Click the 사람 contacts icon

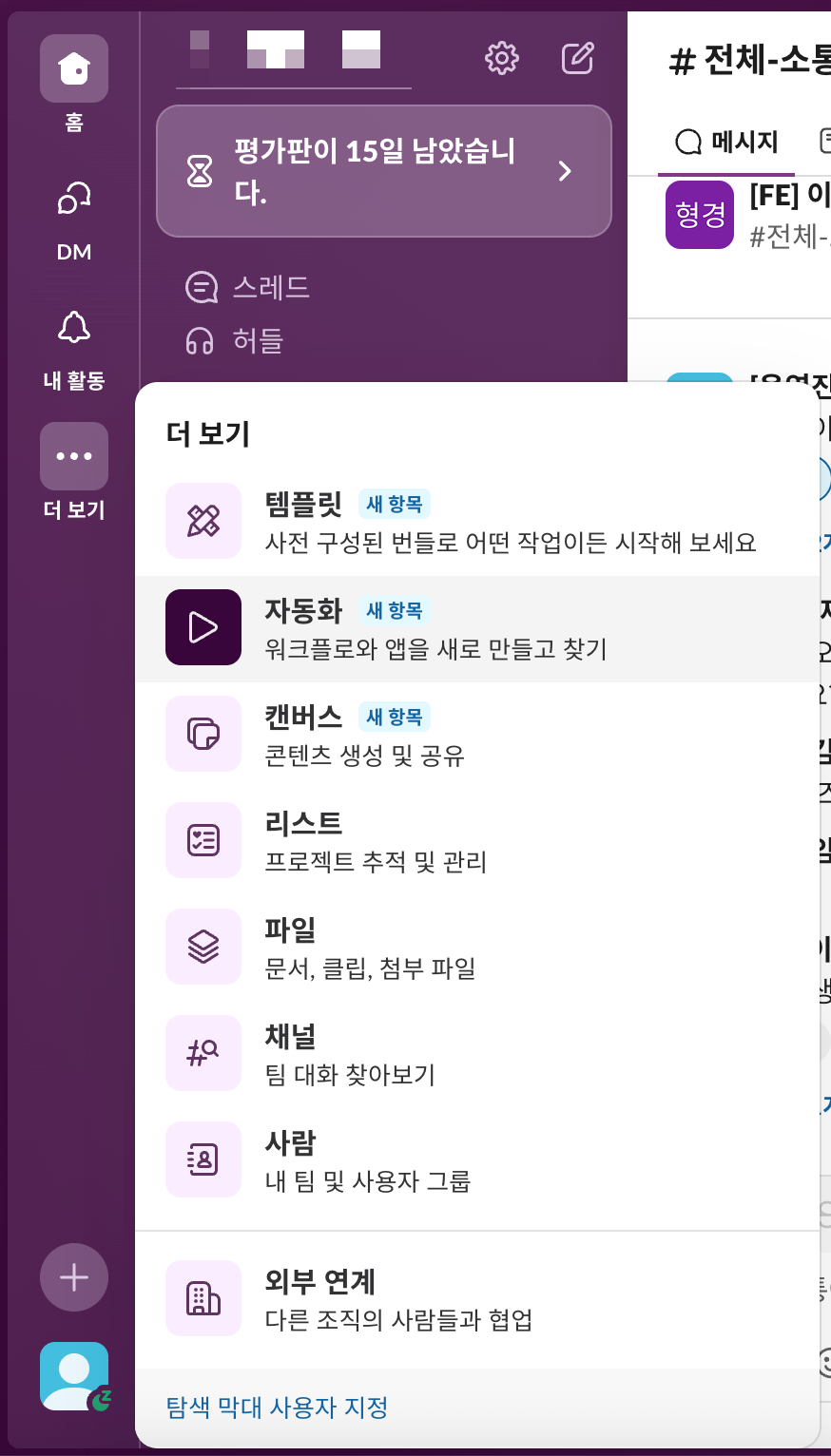[203, 1159]
